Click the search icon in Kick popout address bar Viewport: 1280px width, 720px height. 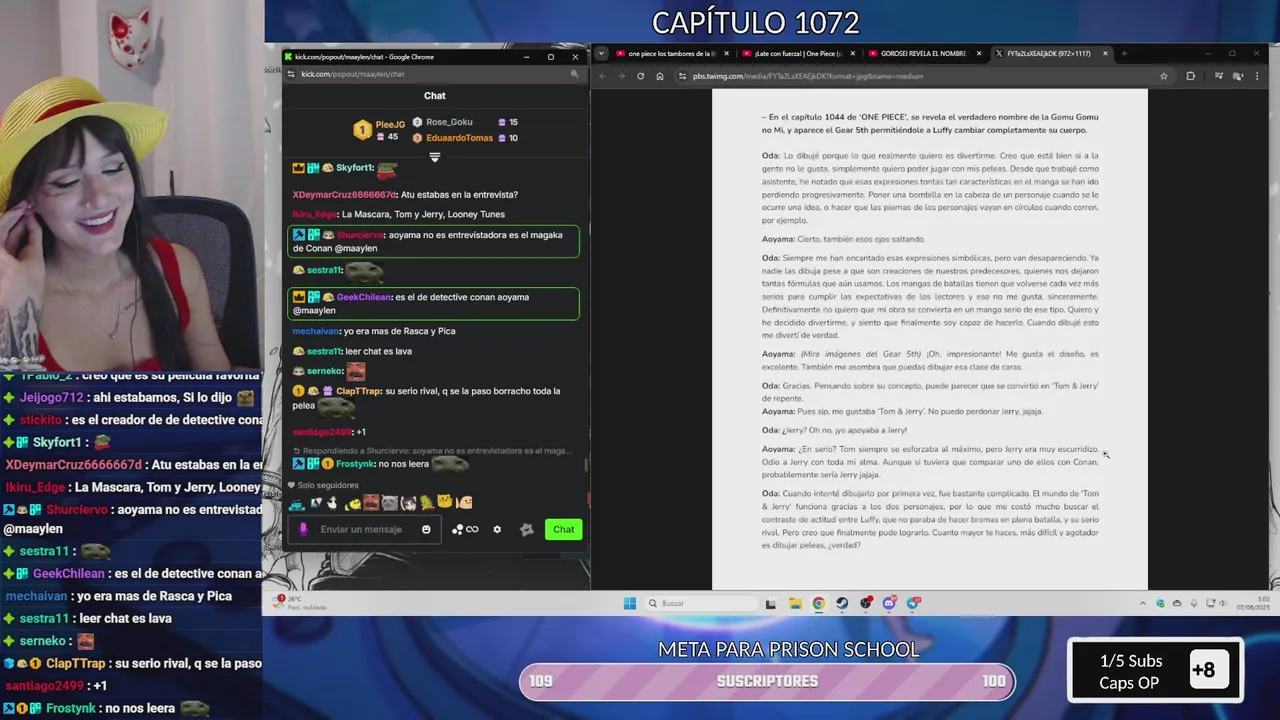coord(574,74)
